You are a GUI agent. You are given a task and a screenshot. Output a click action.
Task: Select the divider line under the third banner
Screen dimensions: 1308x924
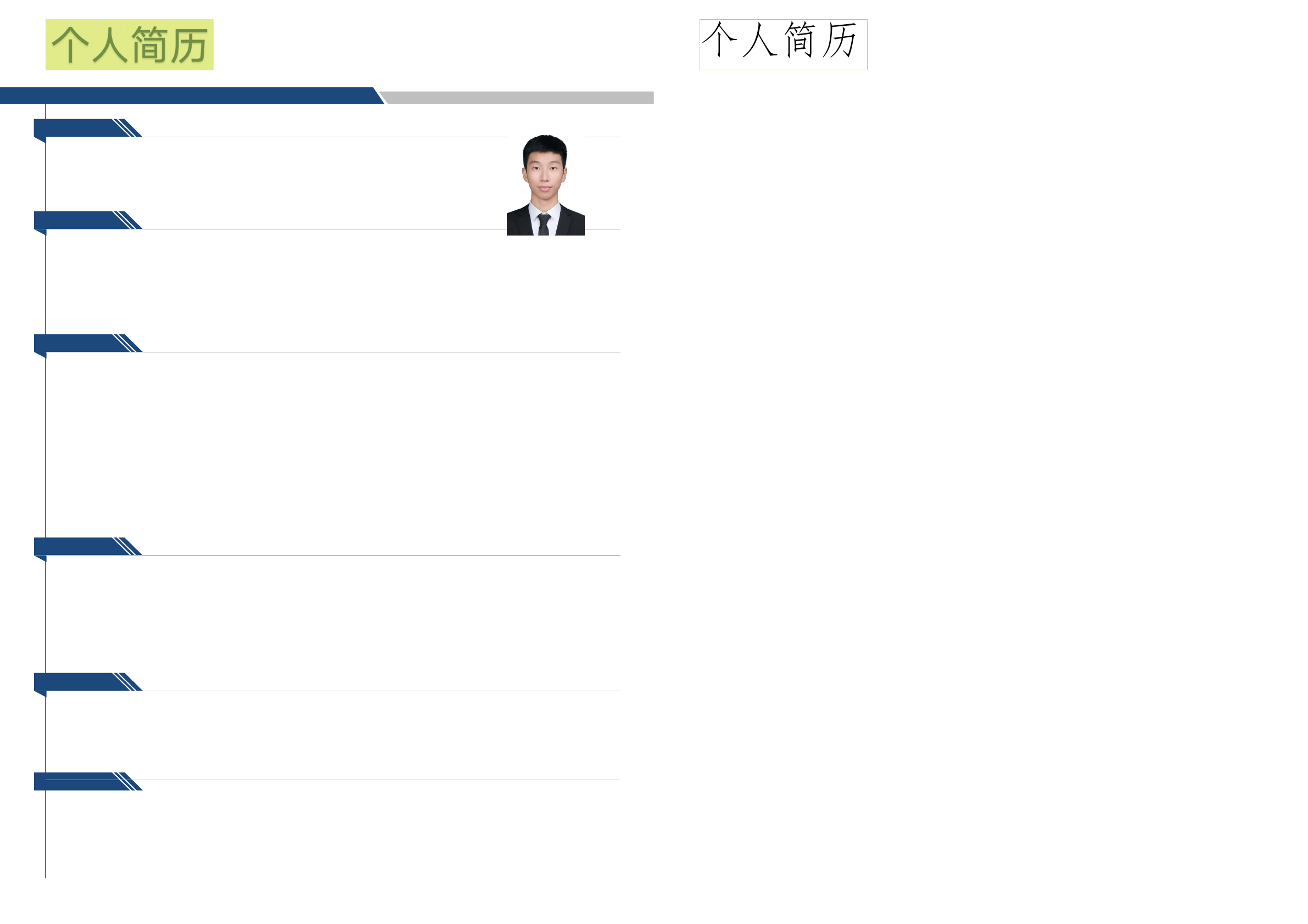tap(382, 352)
